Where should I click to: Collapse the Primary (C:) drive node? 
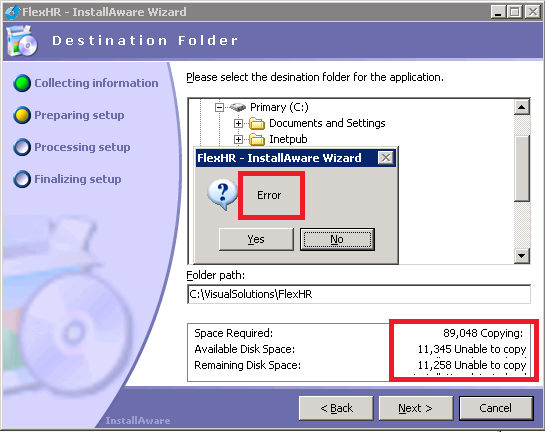[219, 107]
